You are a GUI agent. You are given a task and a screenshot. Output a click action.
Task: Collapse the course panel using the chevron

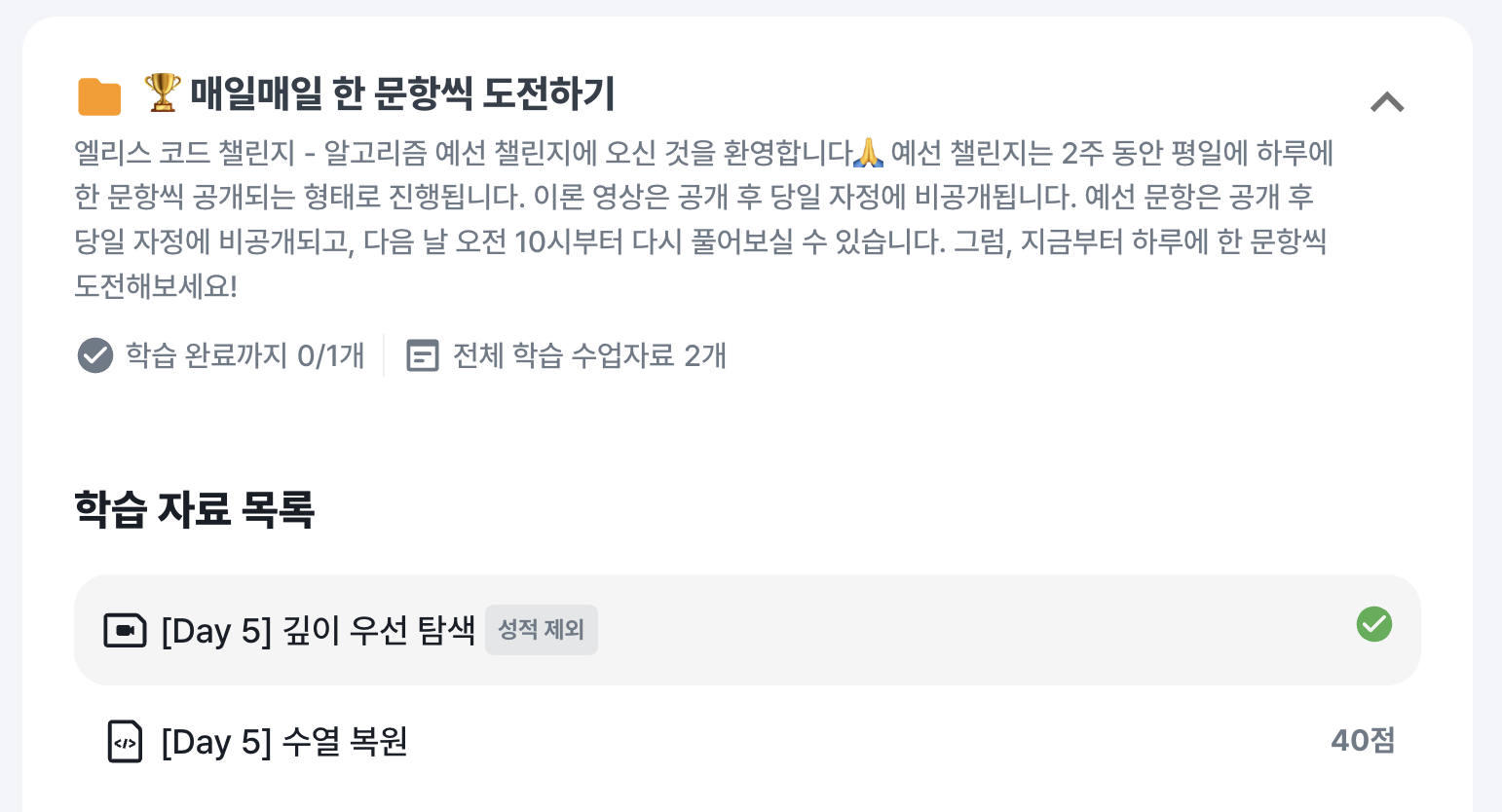(1387, 100)
